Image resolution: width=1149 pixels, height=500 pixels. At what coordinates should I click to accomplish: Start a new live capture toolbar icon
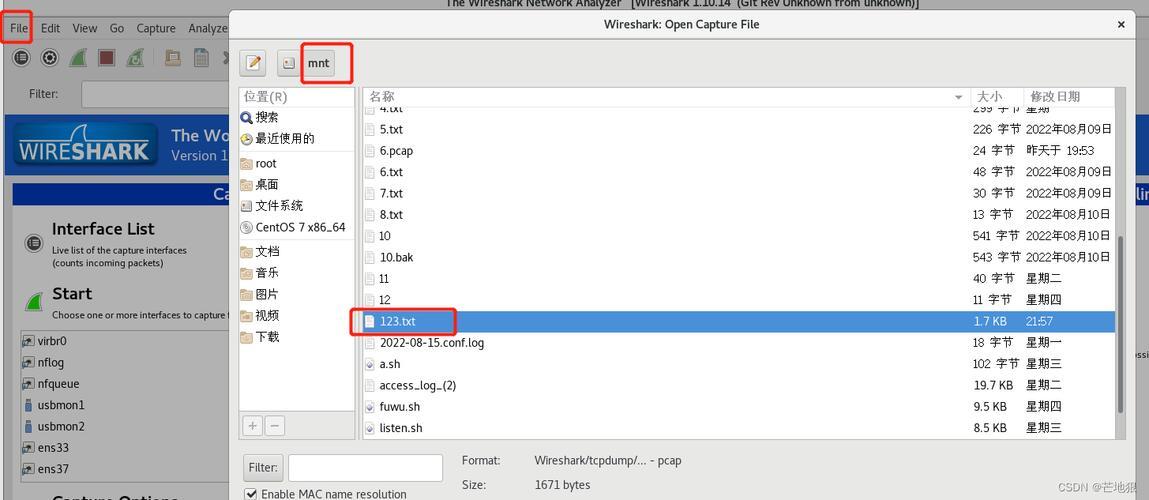pos(78,57)
